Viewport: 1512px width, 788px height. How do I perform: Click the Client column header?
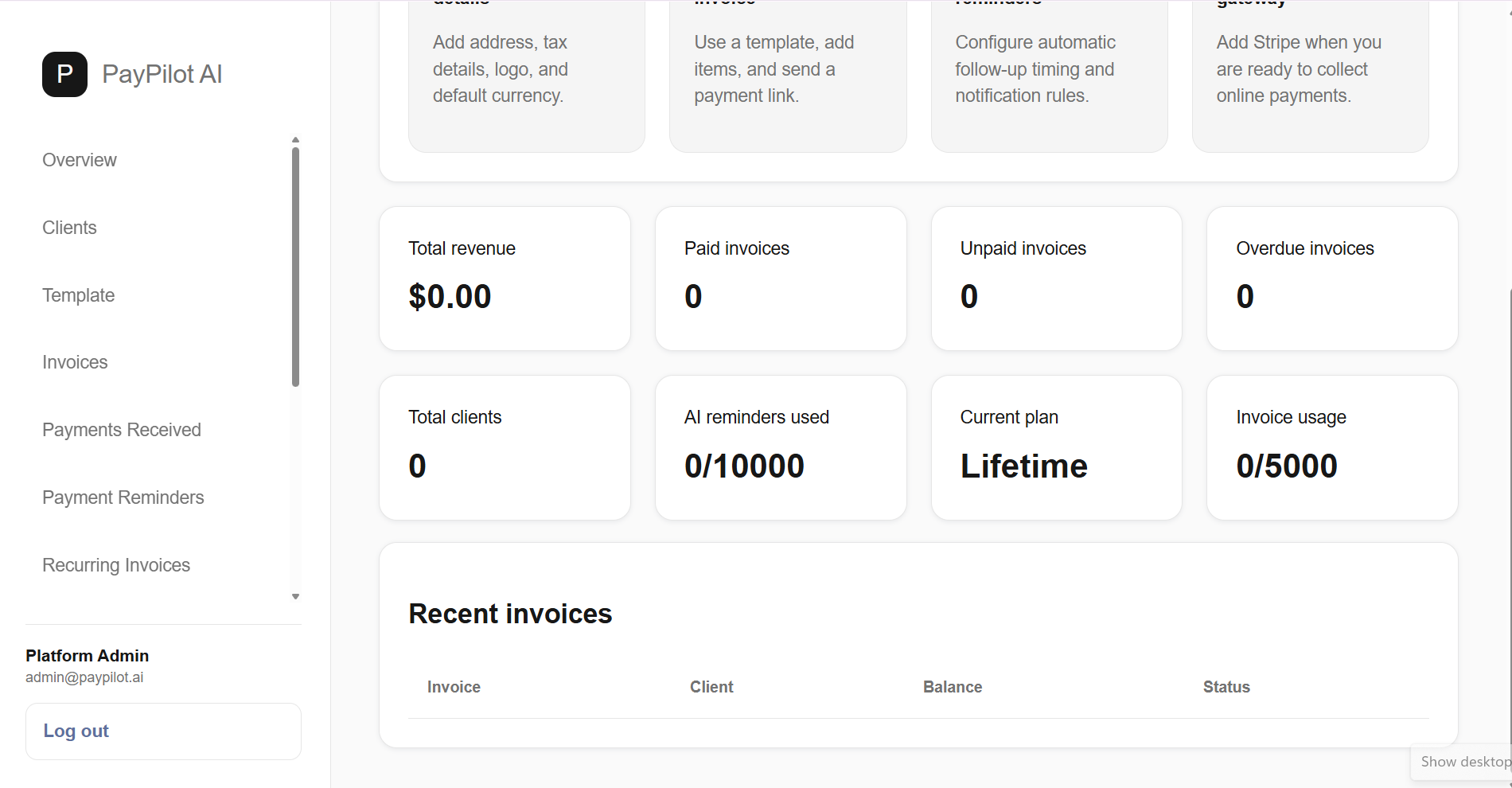click(x=711, y=687)
